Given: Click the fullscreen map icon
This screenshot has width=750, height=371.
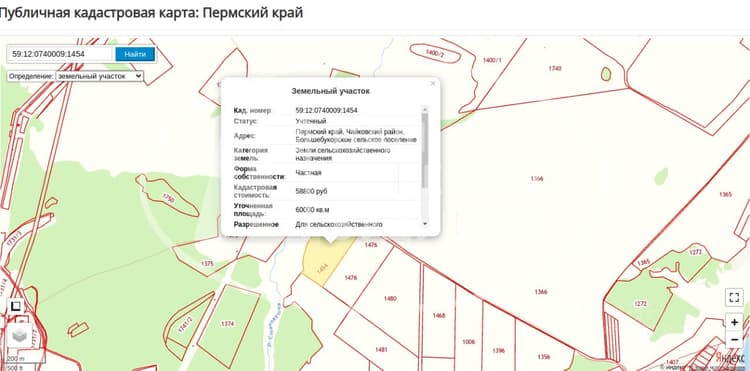Looking at the screenshot, I should click(734, 297).
